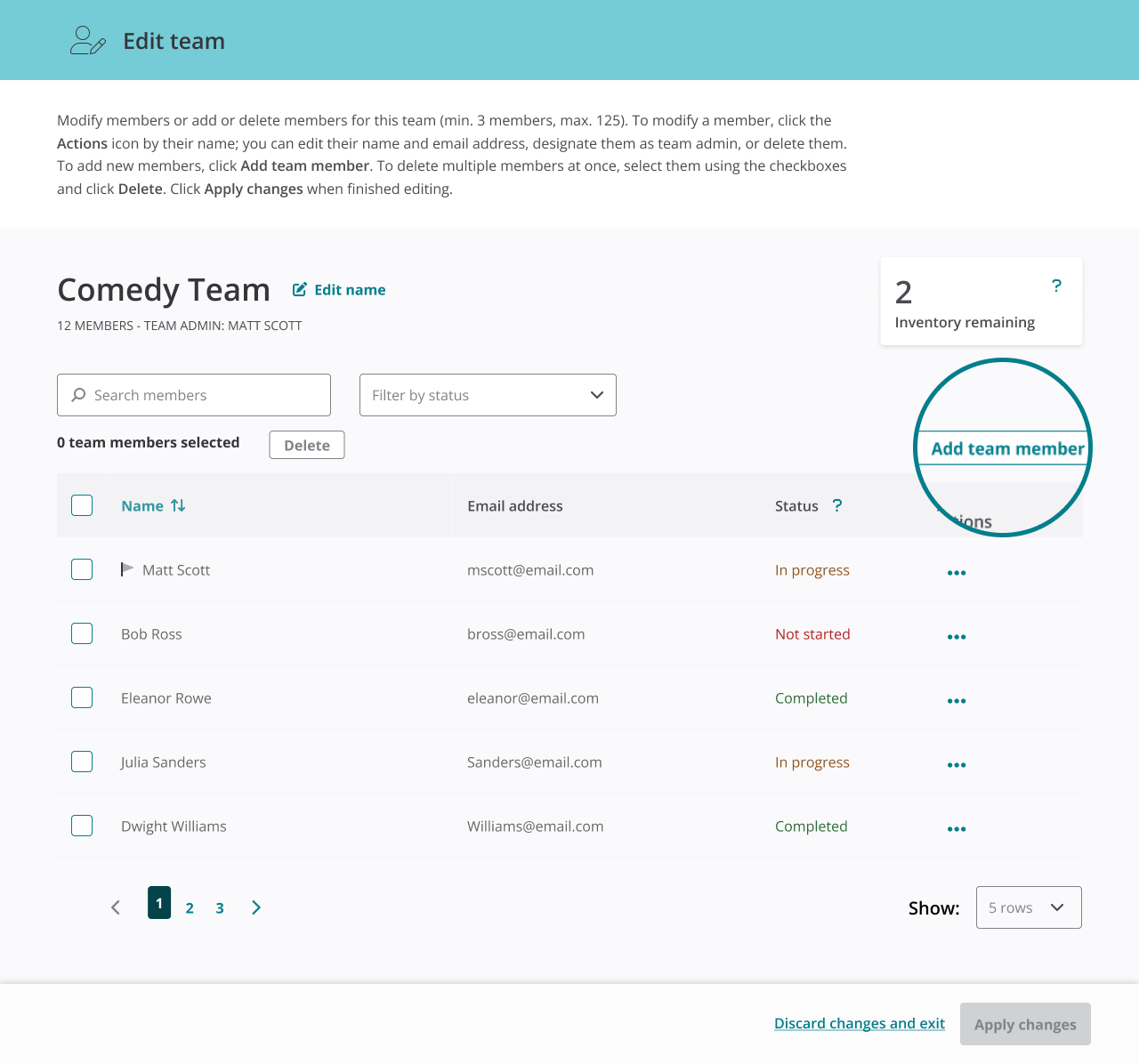Image resolution: width=1139 pixels, height=1064 pixels.
Task: Click the Edit name pencil icon
Action: pos(300,289)
